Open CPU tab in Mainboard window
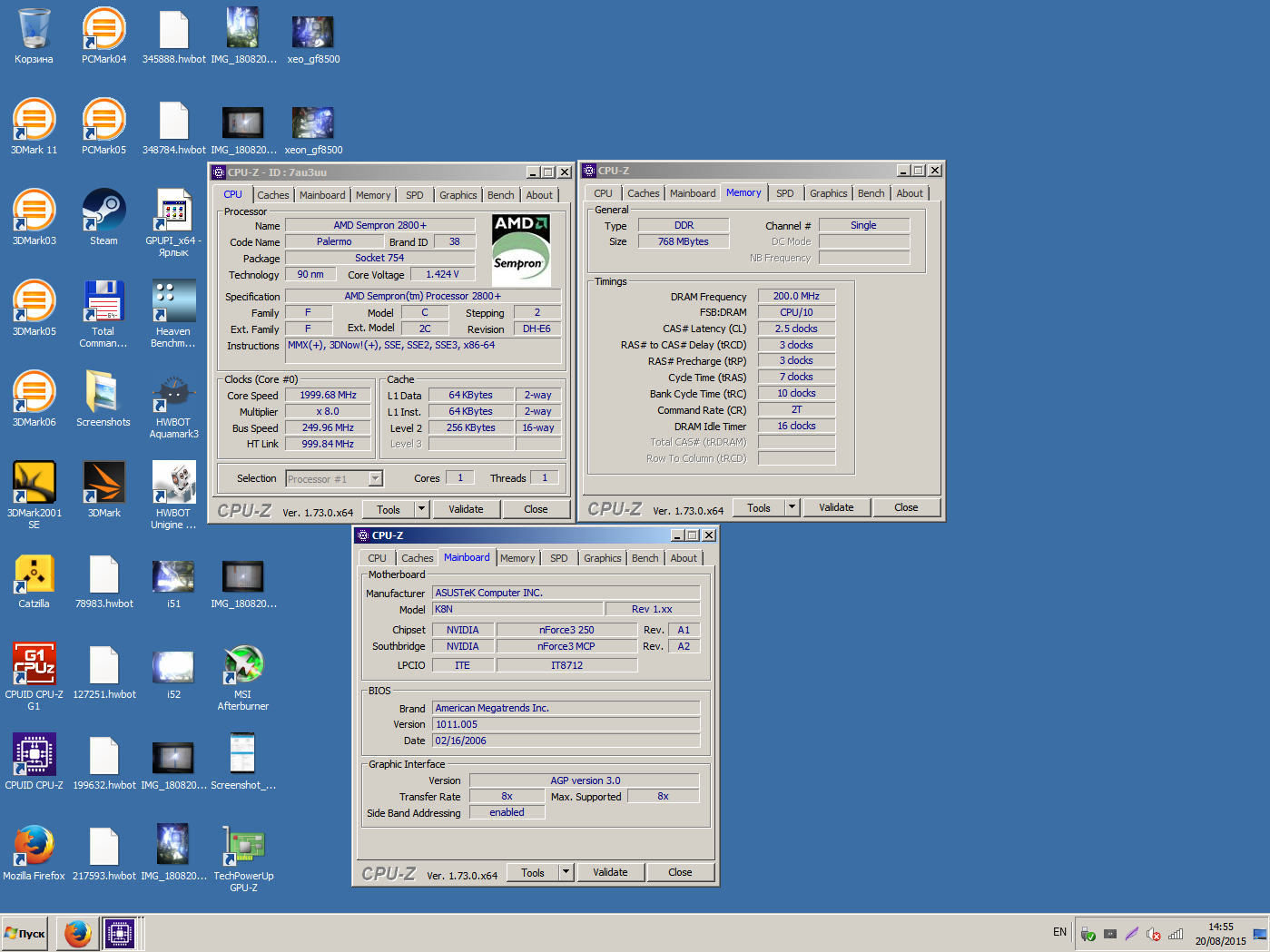The height and width of the screenshot is (952, 1270). click(377, 558)
